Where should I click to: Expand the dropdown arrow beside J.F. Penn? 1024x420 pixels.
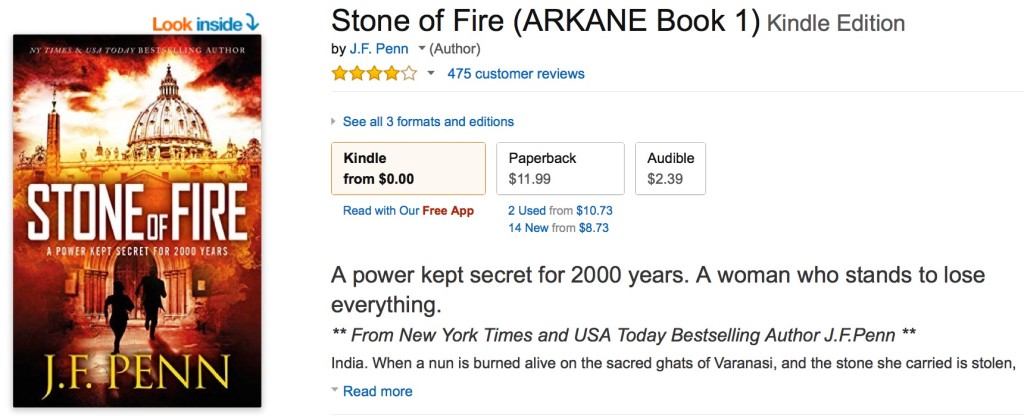[x=422, y=48]
